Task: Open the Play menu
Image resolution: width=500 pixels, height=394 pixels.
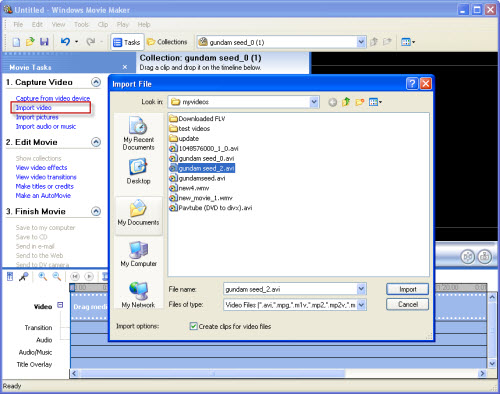Action: pos(122,24)
